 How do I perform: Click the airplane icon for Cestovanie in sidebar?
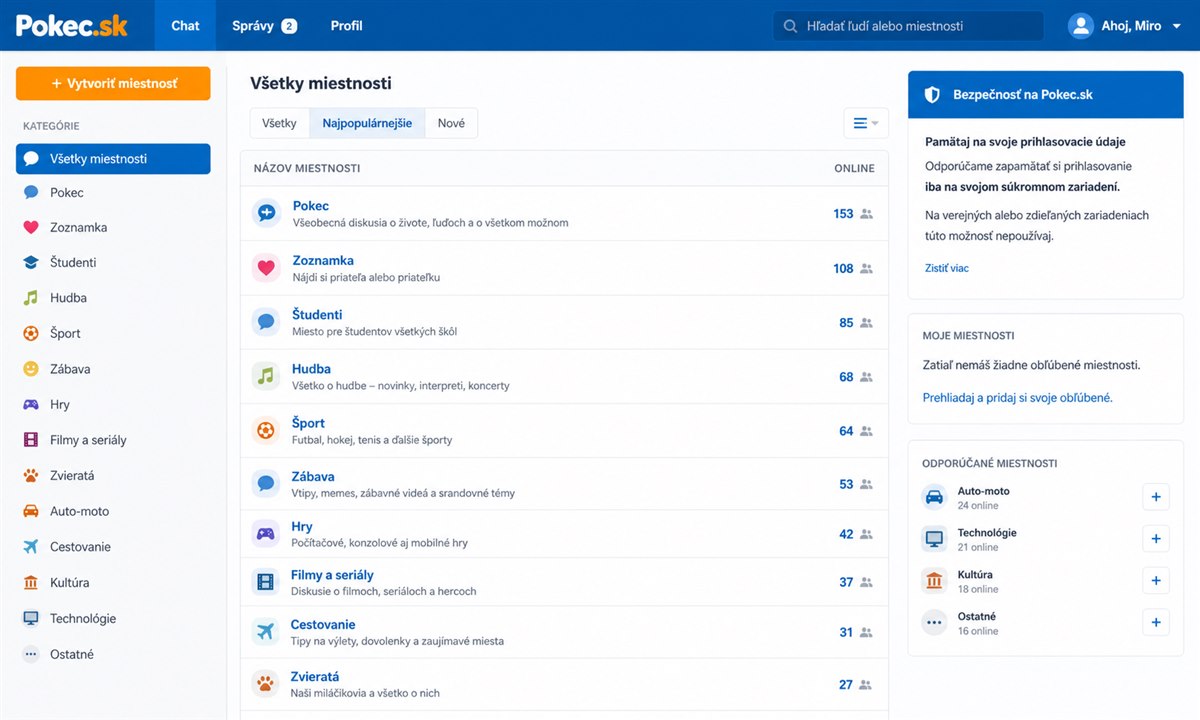point(31,547)
